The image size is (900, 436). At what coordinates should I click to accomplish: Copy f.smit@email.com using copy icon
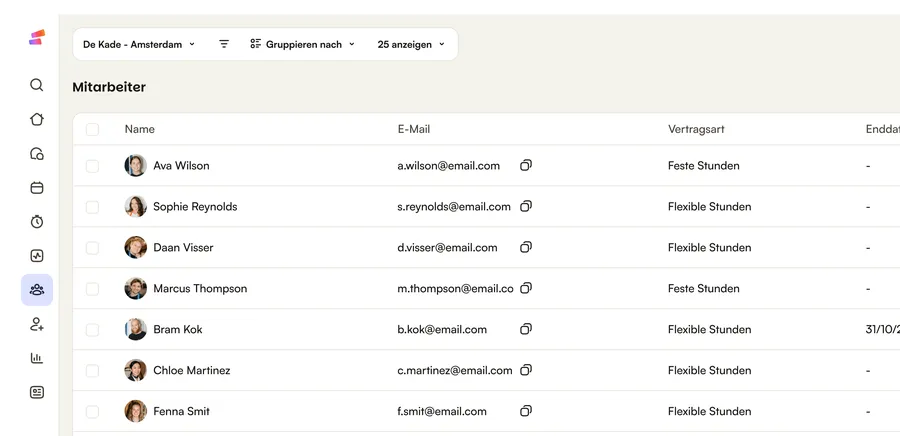tap(526, 411)
